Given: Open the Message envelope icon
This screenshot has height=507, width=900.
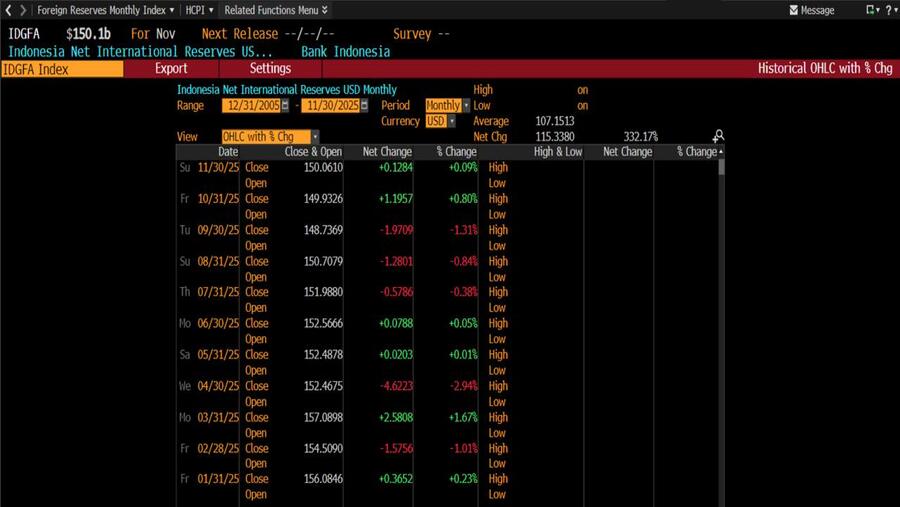Looking at the screenshot, I should pyautogui.click(x=794, y=10).
